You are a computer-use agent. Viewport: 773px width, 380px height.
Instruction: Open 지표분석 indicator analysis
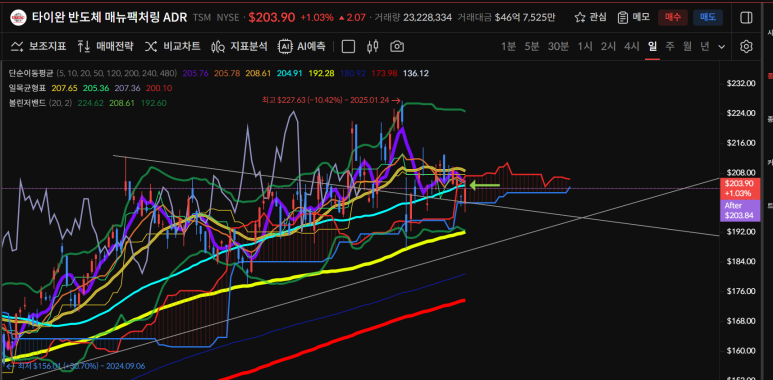tap(239, 47)
